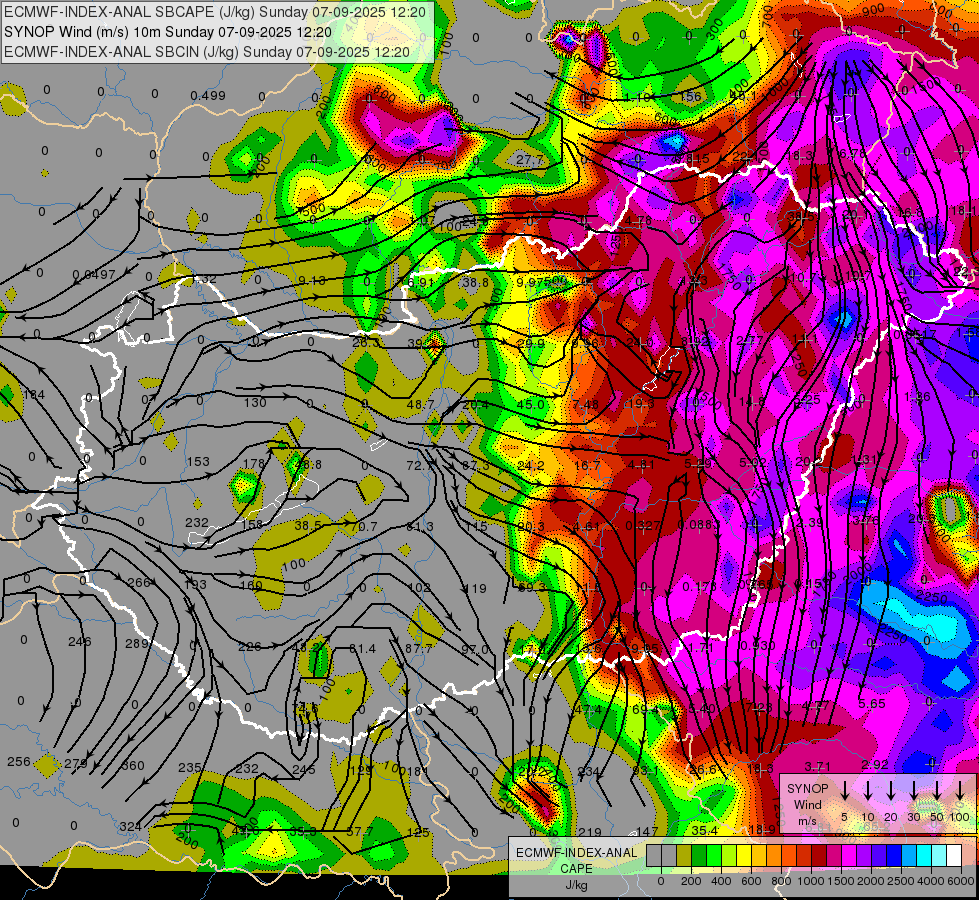Click the 289 value on the map
979x900 pixels.
click(137, 644)
